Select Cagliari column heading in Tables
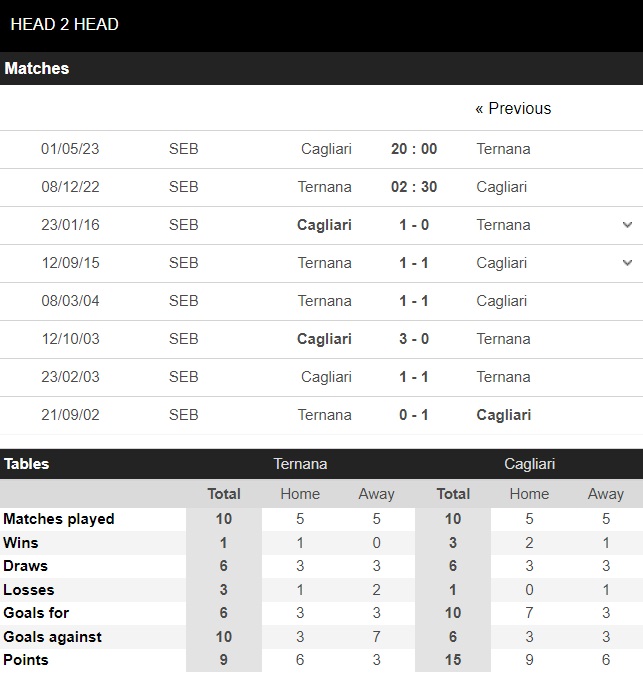This screenshot has height=696, width=643. (529, 464)
